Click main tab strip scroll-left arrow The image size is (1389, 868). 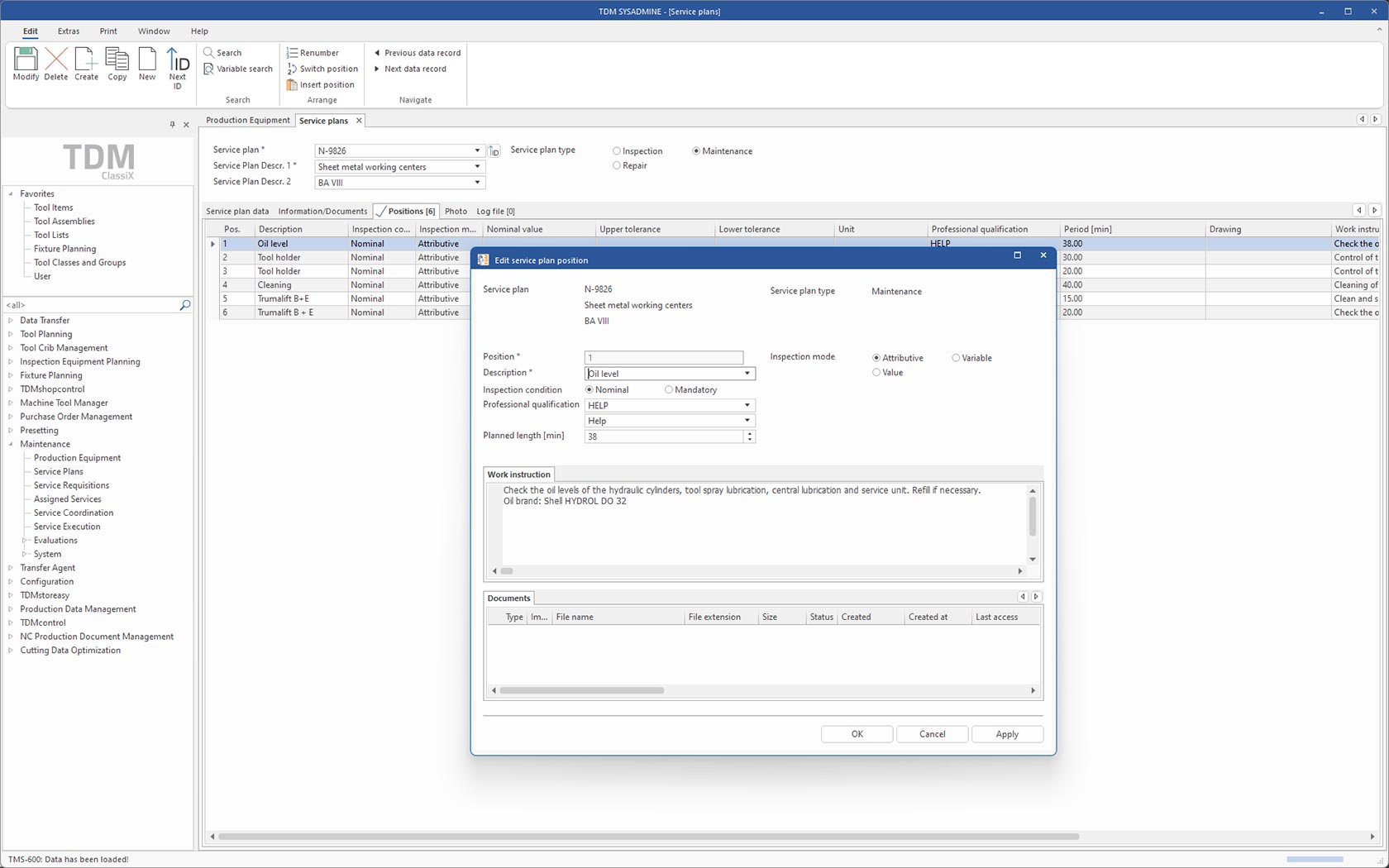[1362, 119]
